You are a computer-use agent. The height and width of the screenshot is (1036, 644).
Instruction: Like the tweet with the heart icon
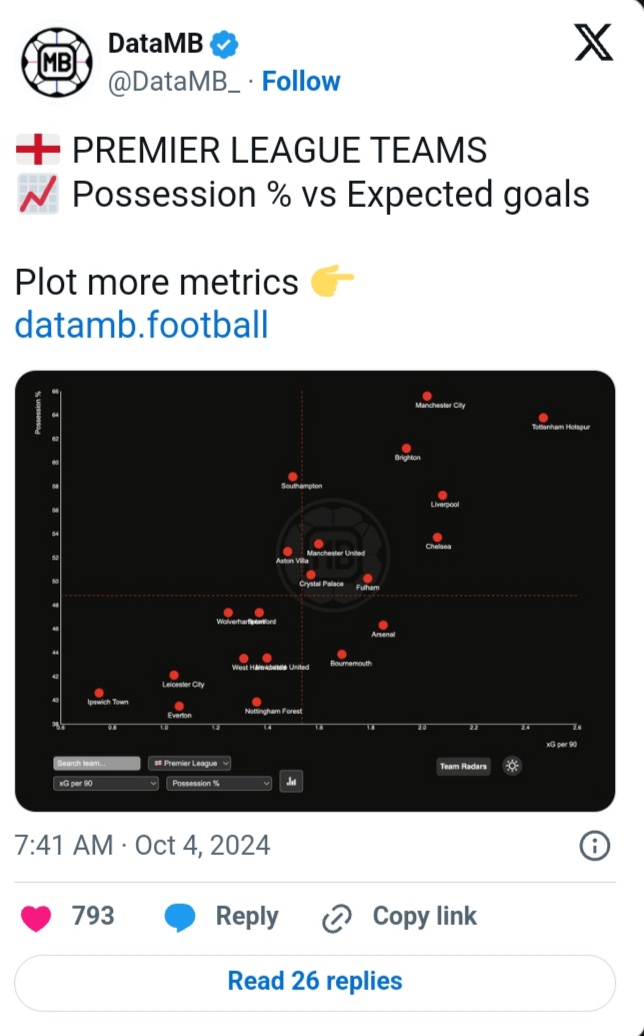[x=36, y=917]
